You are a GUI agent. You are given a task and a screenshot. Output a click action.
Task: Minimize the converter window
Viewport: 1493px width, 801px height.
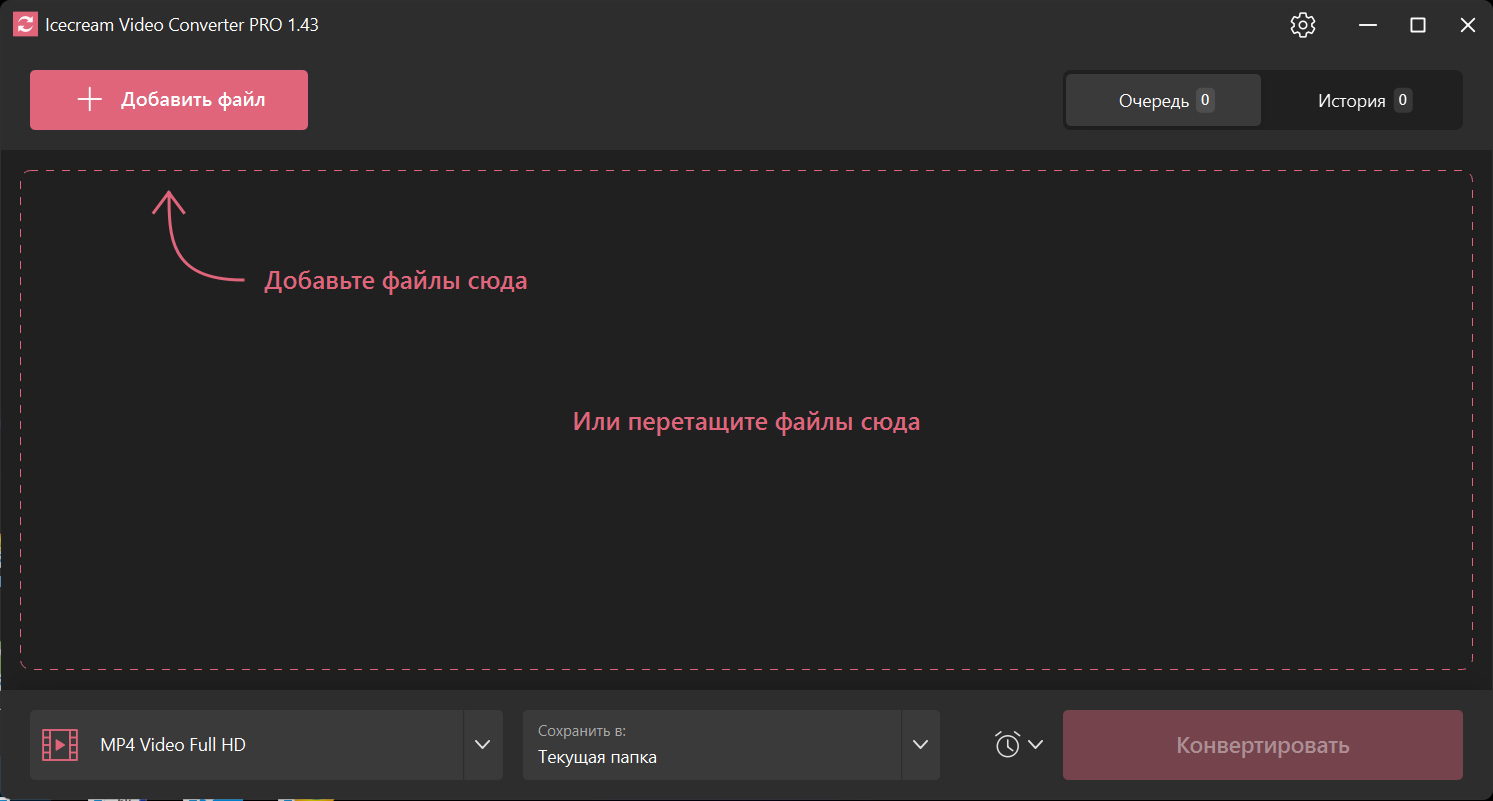(1366, 25)
